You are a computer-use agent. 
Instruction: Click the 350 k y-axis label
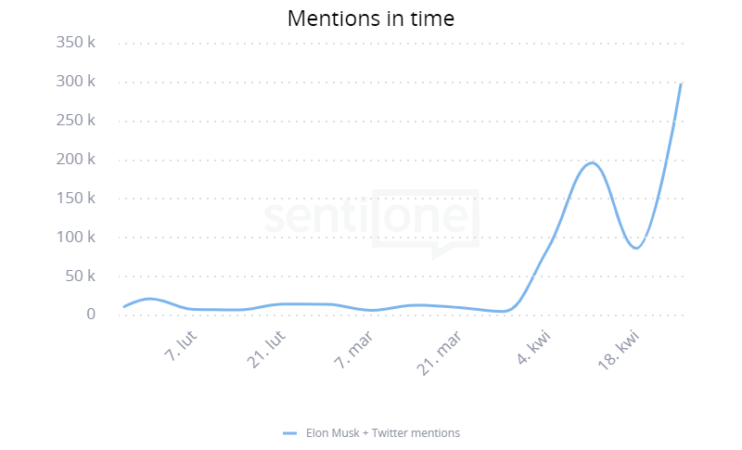click(x=75, y=43)
